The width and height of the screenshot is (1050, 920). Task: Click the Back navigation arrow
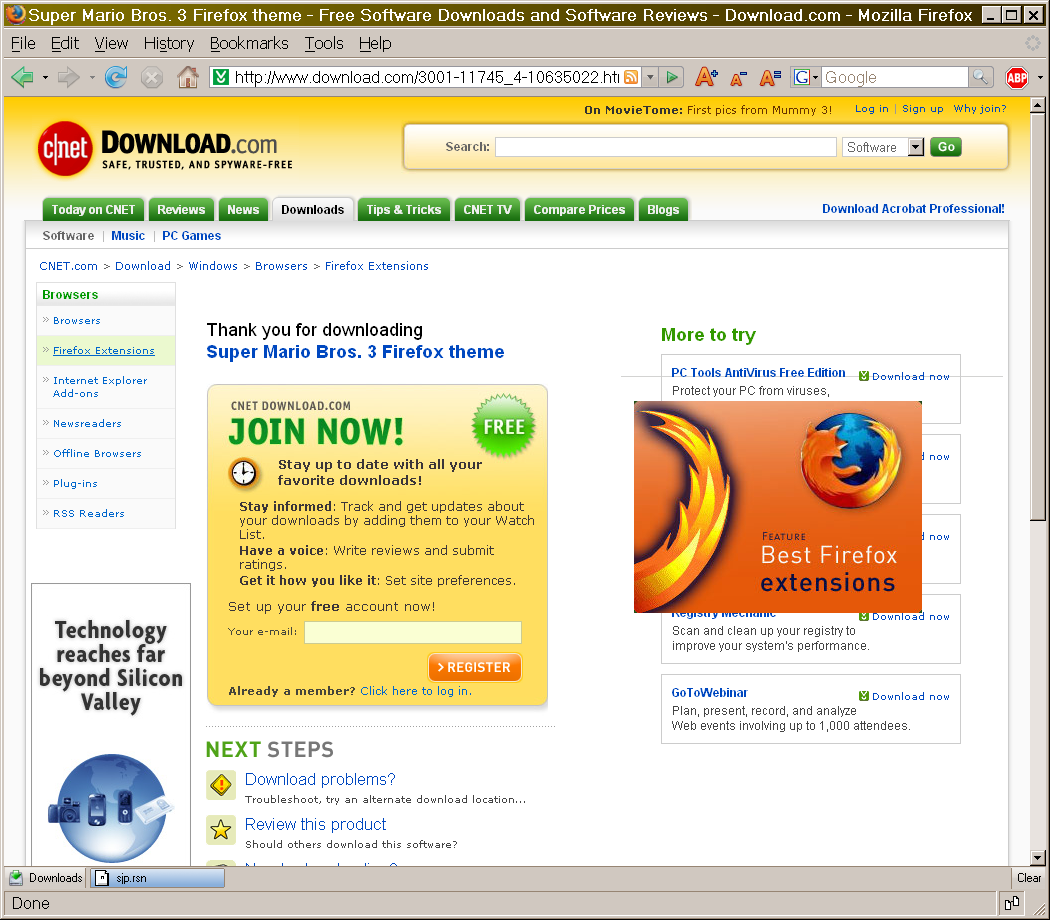click(x=22, y=77)
